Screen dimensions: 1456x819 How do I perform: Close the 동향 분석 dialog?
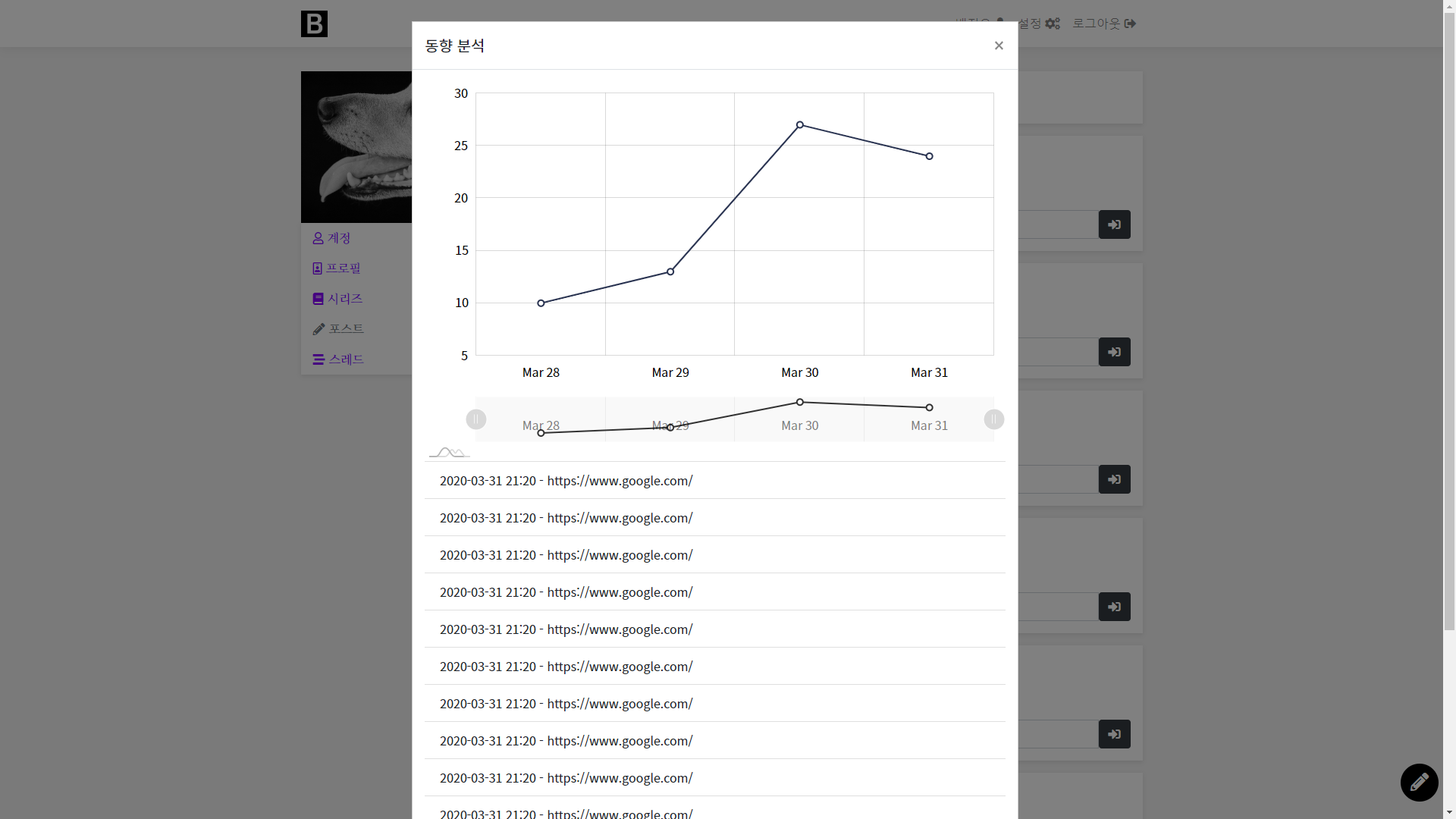coord(999,45)
